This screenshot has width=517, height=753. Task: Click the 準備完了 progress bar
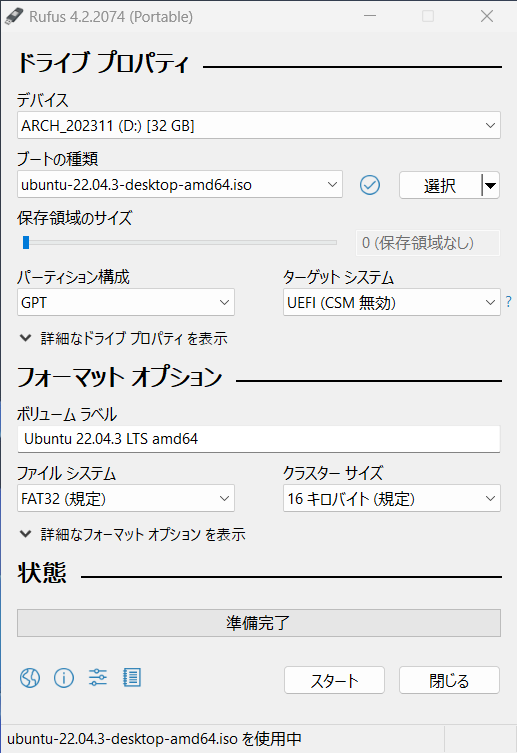(x=259, y=623)
